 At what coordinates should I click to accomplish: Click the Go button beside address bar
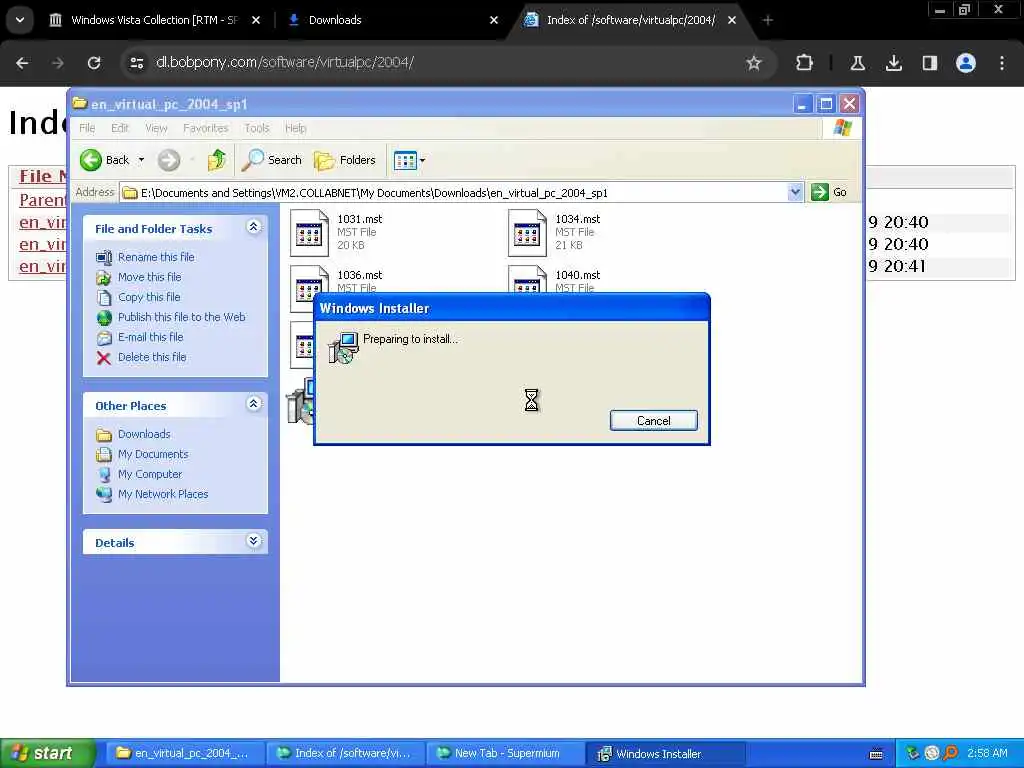click(x=829, y=192)
